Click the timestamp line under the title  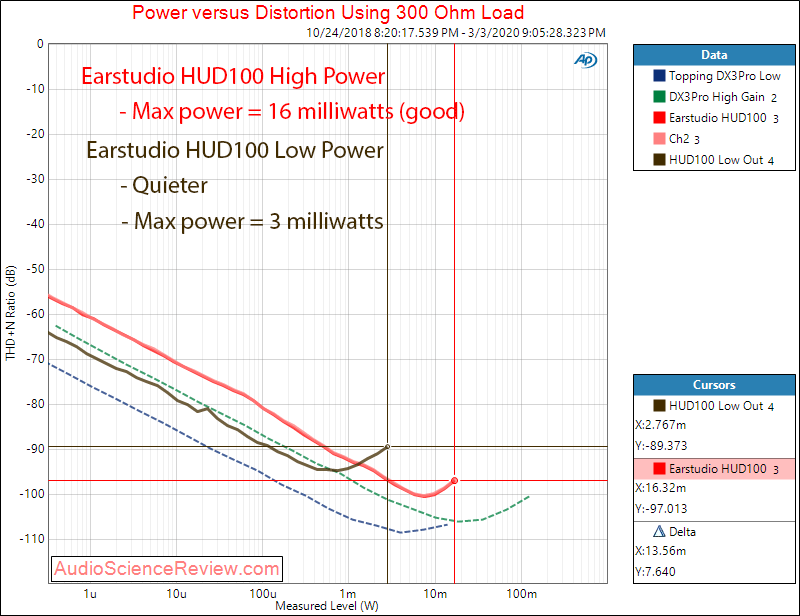pos(456,33)
